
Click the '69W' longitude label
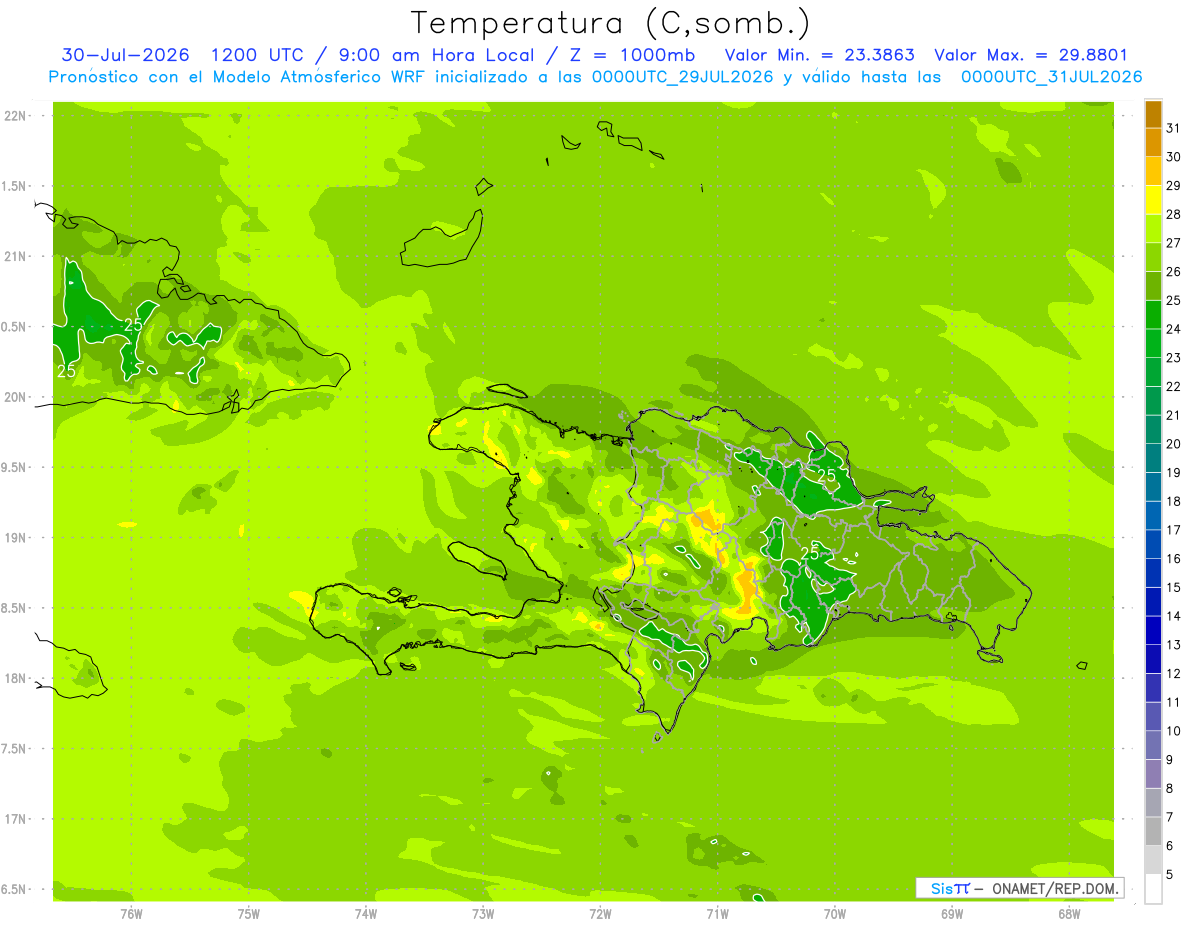click(952, 914)
